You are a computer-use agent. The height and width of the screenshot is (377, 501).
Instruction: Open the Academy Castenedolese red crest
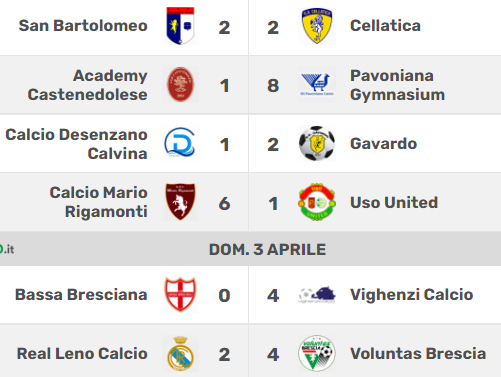pyautogui.click(x=180, y=85)
